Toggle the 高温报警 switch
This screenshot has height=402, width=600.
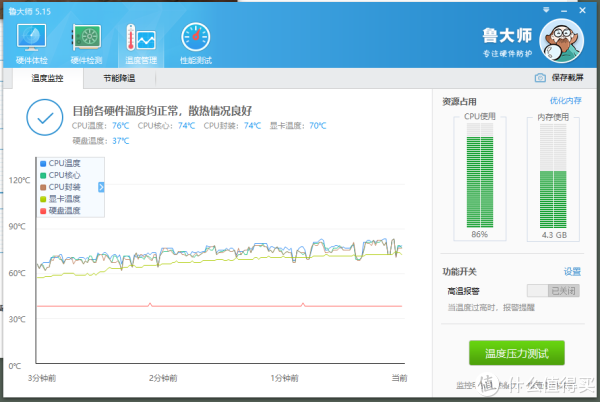point(553,291)
